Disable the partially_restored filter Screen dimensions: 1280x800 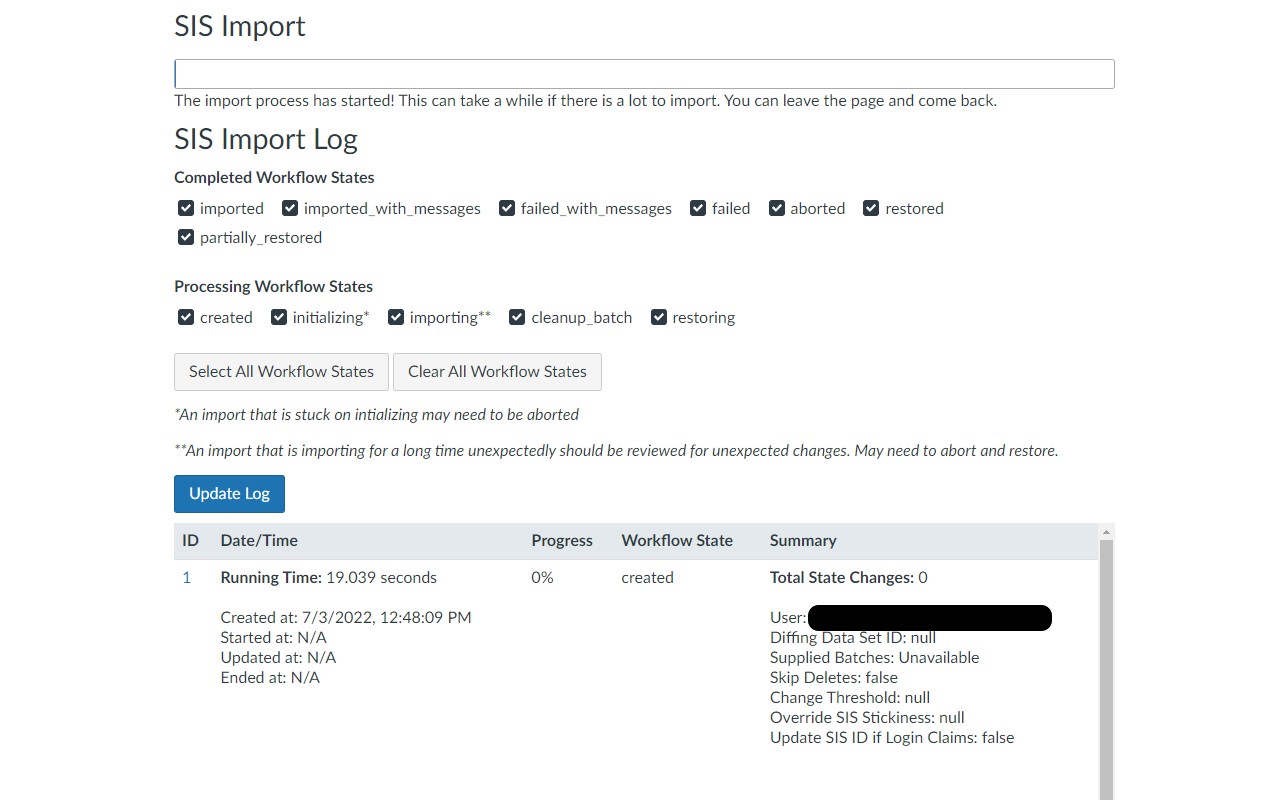(x=186, y=237)
